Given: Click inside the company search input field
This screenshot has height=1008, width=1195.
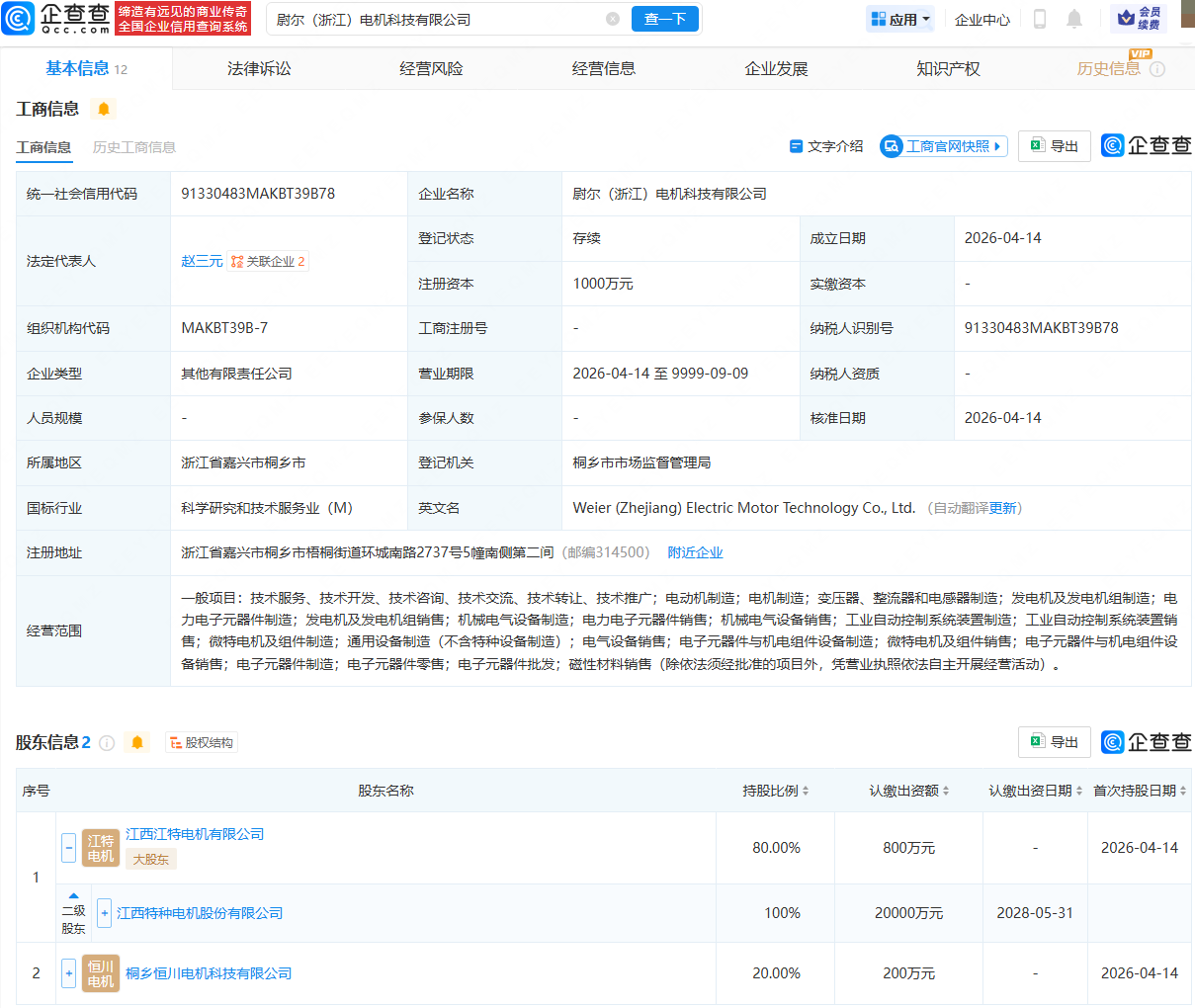Looking at the screenshot, I should [425, 19].
